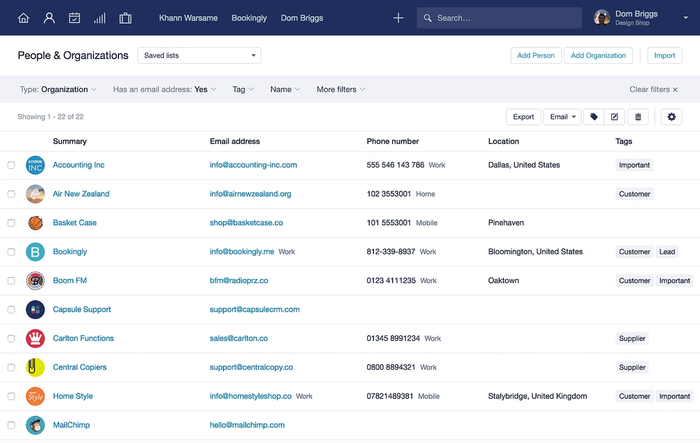Viewport: 700px width, 443px height.
Task: Click the plus icon to add new
Action: pos(398,18)
